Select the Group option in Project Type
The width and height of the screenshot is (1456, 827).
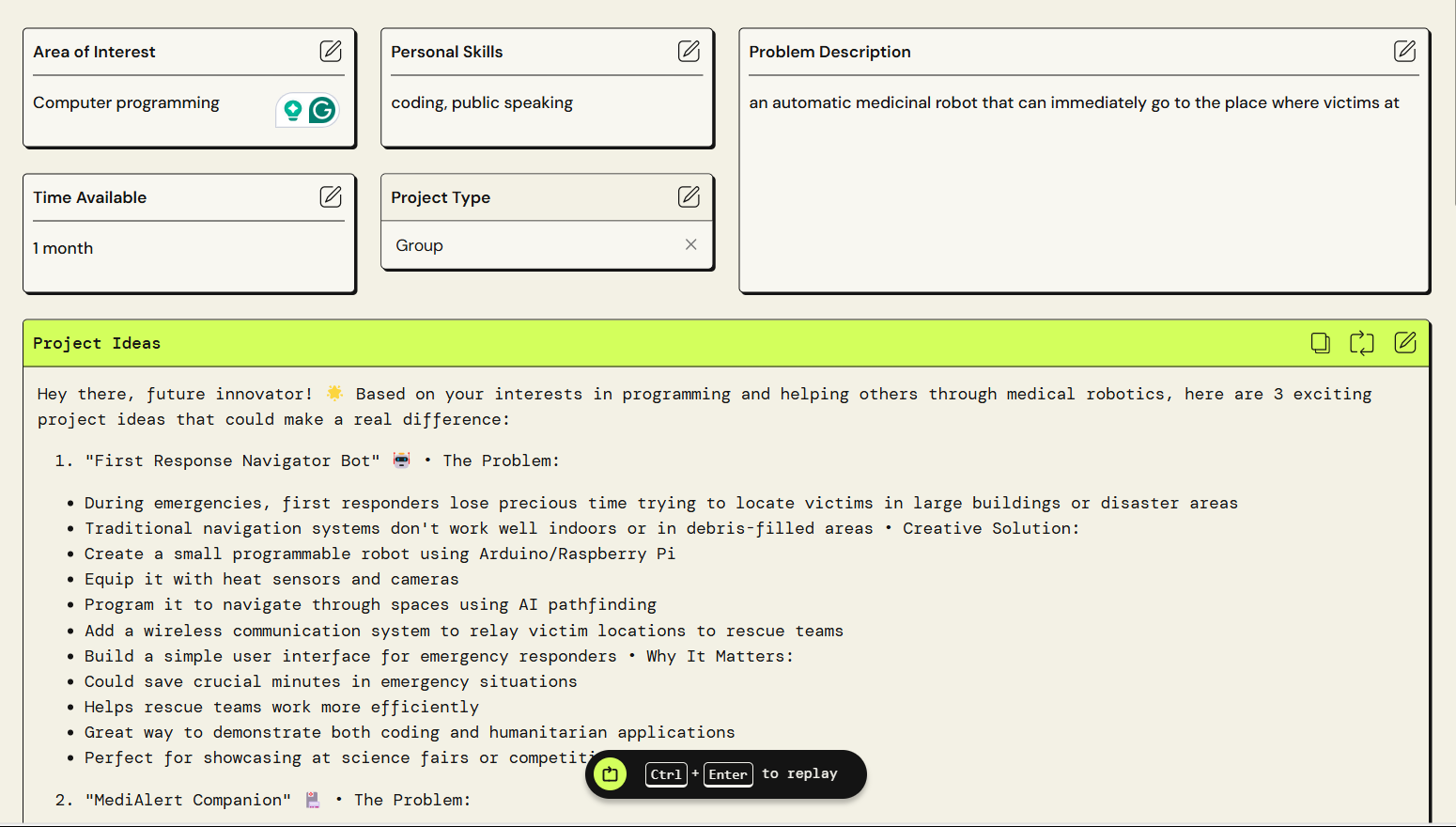tap(419, 244)
